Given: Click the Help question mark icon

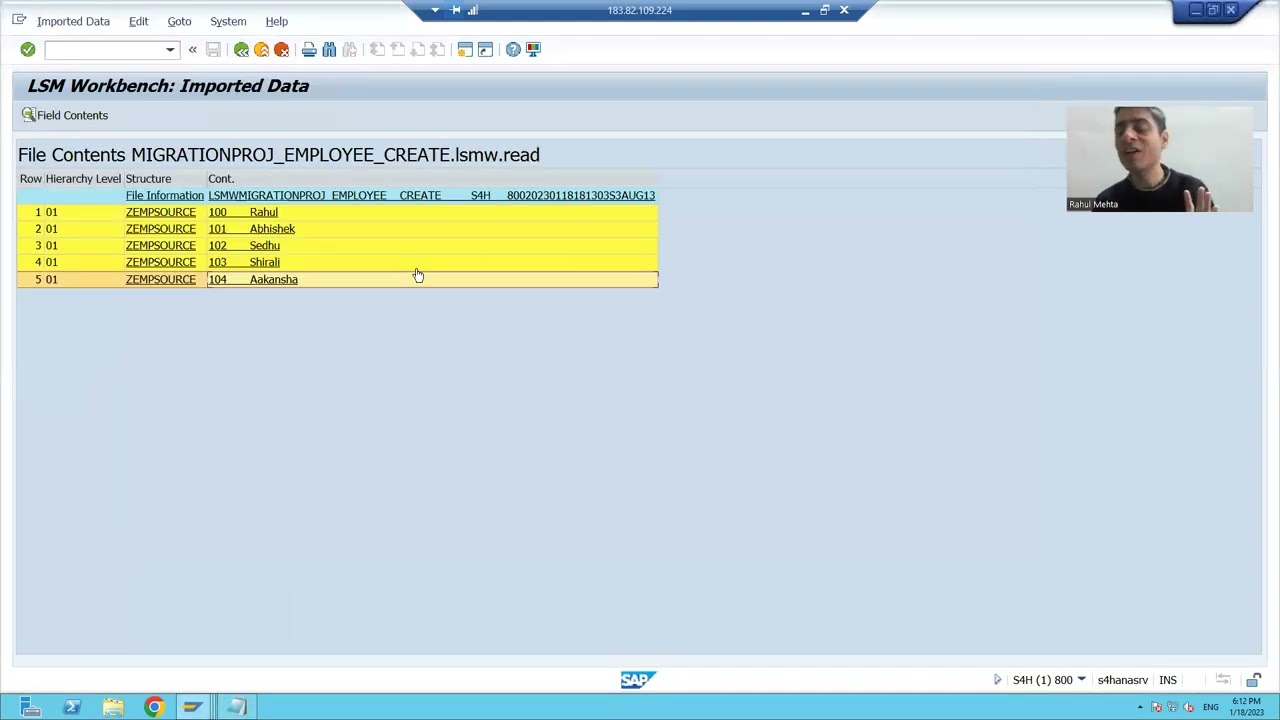Looking at the screenshot, I should pos(513,49).
